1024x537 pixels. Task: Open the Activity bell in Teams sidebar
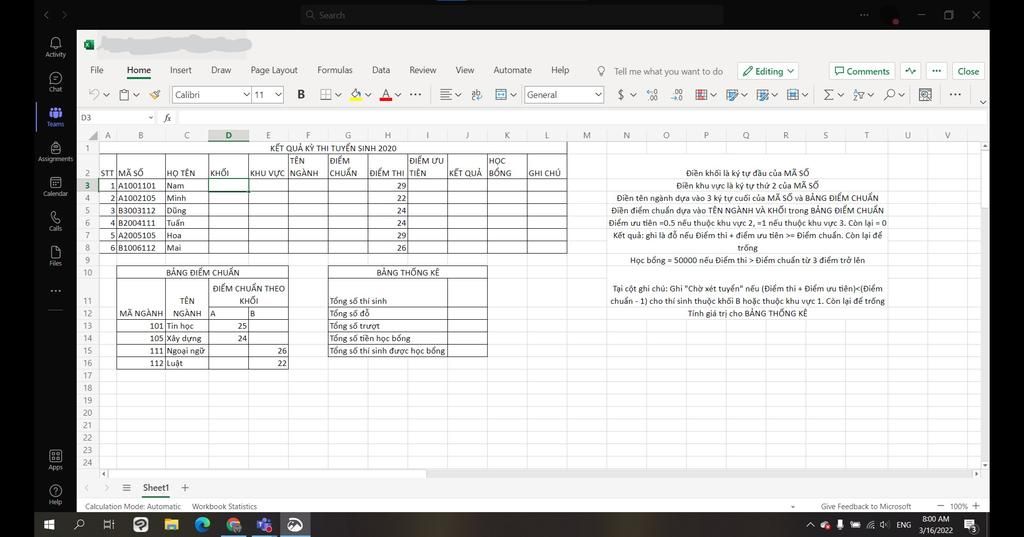(56, 46)
